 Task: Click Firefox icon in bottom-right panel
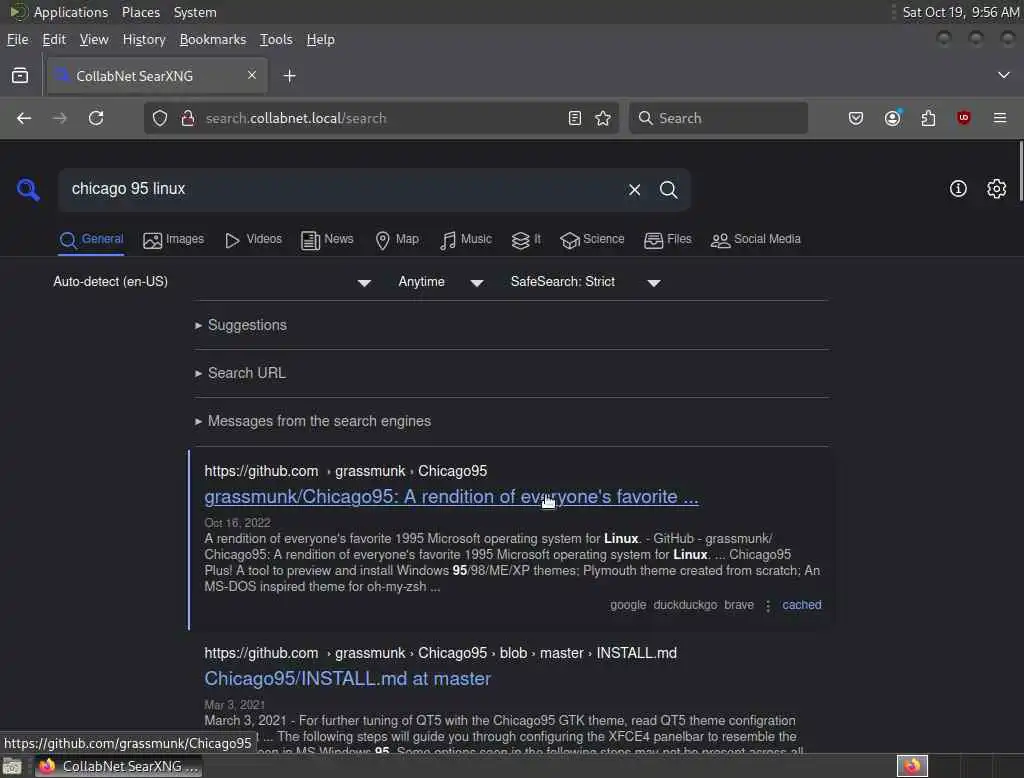click(x=912, y=766)
